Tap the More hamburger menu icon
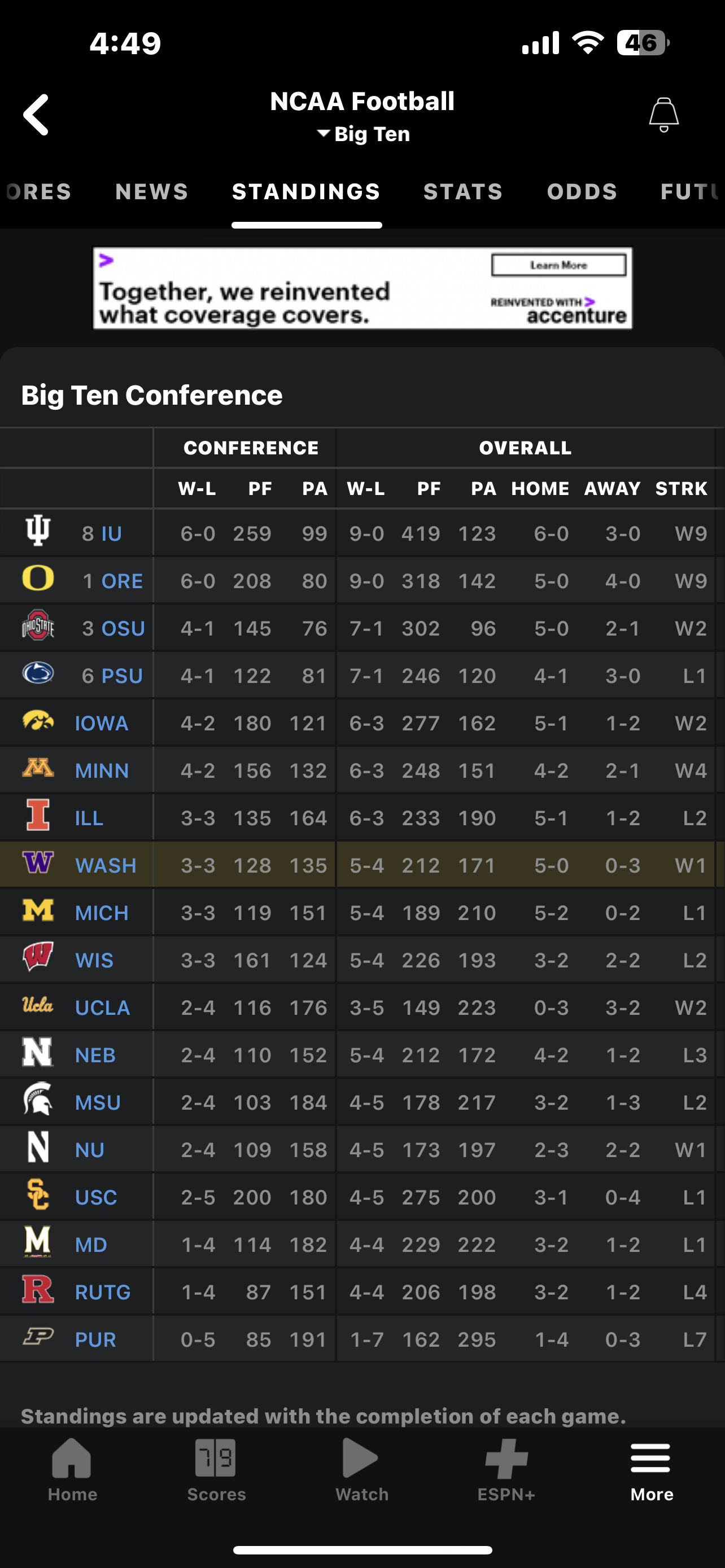Screen dimensions: 725x1568 point(650,1458)
